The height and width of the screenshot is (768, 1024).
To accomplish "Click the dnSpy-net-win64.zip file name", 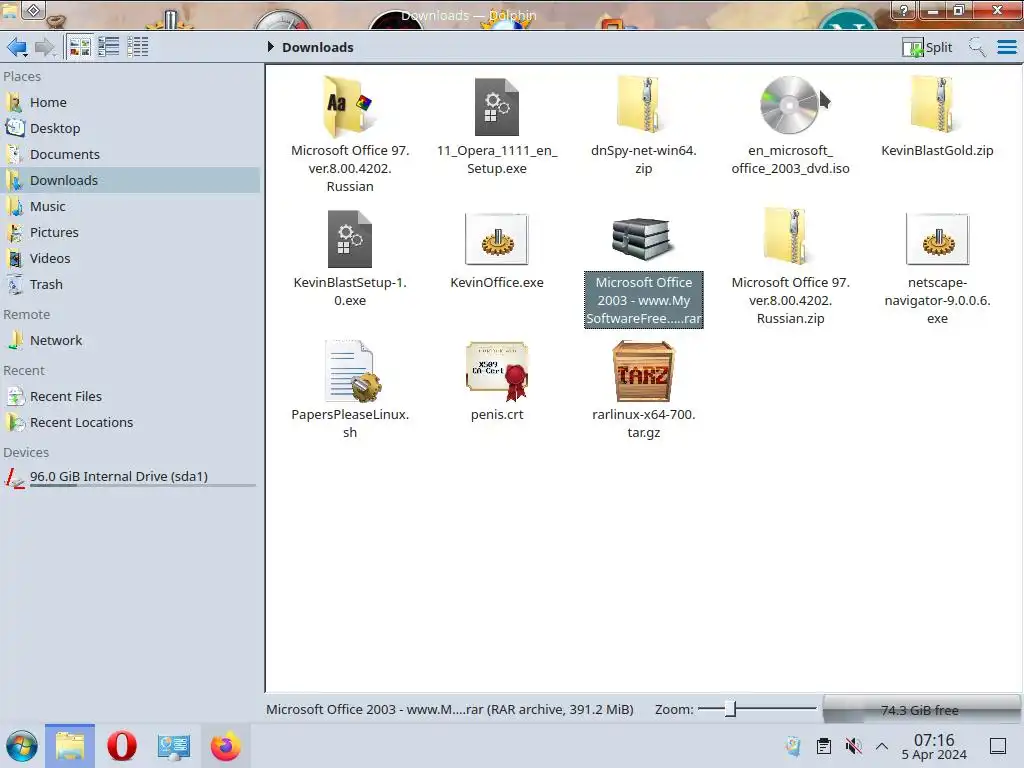I will pyautogui.click(x=644, y=159).
